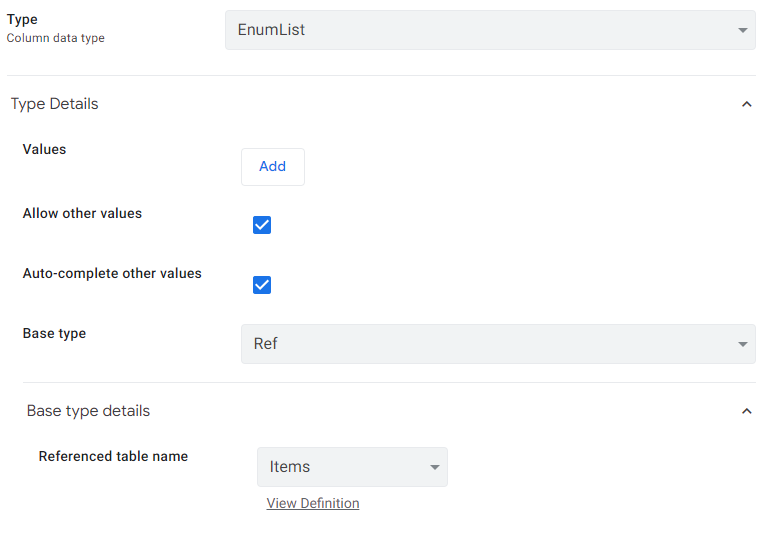Click the Values field label

tap(44, 149)
